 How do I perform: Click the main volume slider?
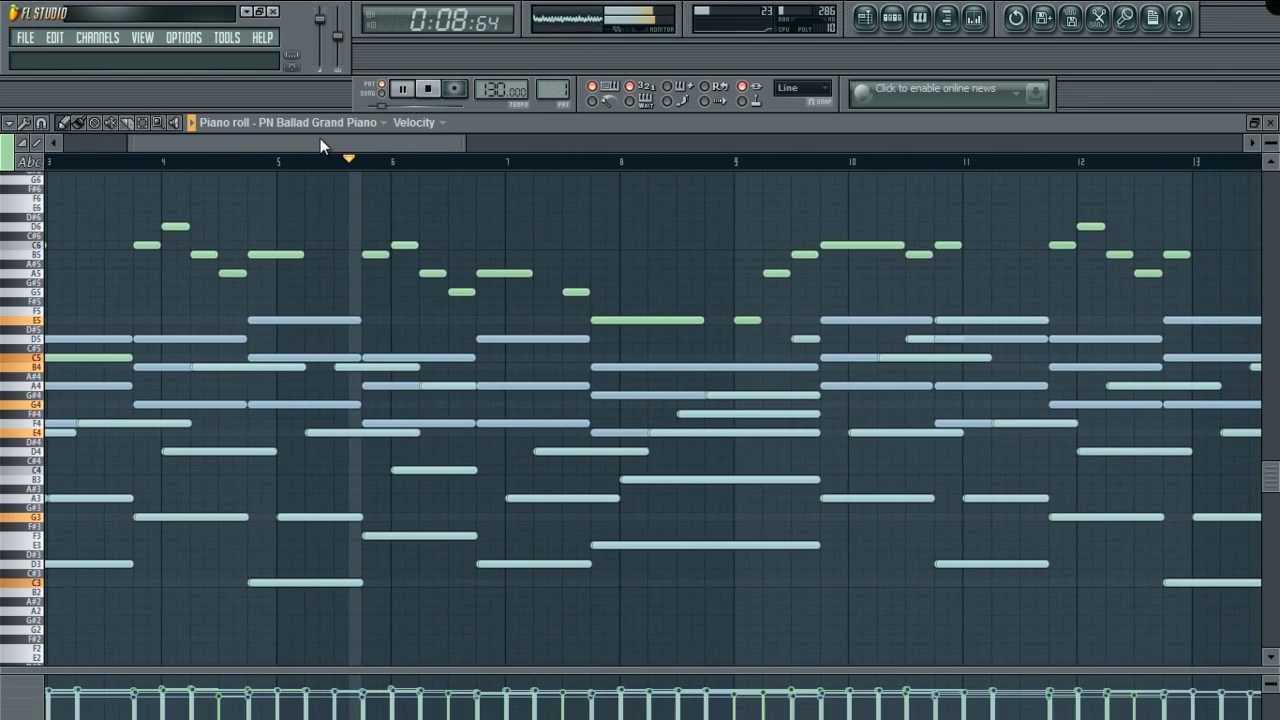(x=320, y=20)
